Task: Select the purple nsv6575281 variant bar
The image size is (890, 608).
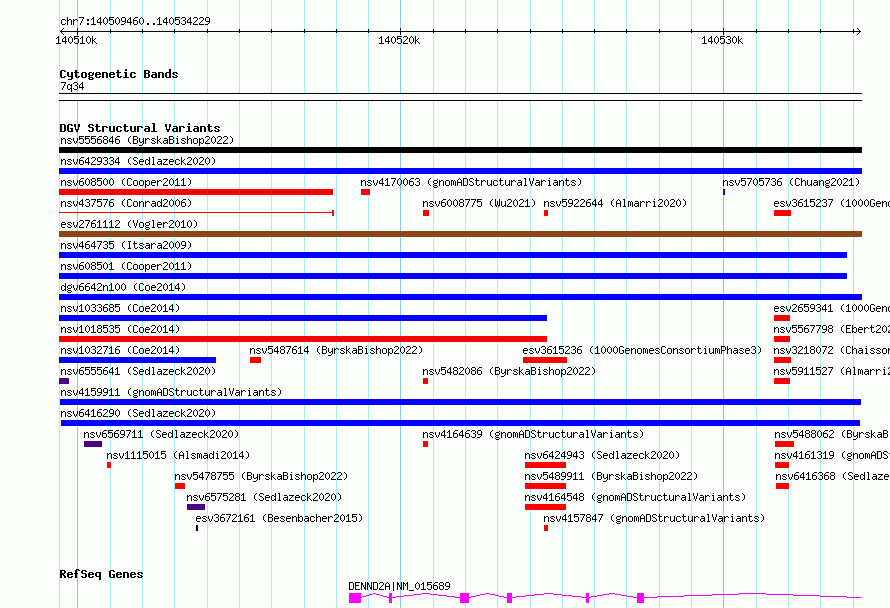Action: click(196, 507)
